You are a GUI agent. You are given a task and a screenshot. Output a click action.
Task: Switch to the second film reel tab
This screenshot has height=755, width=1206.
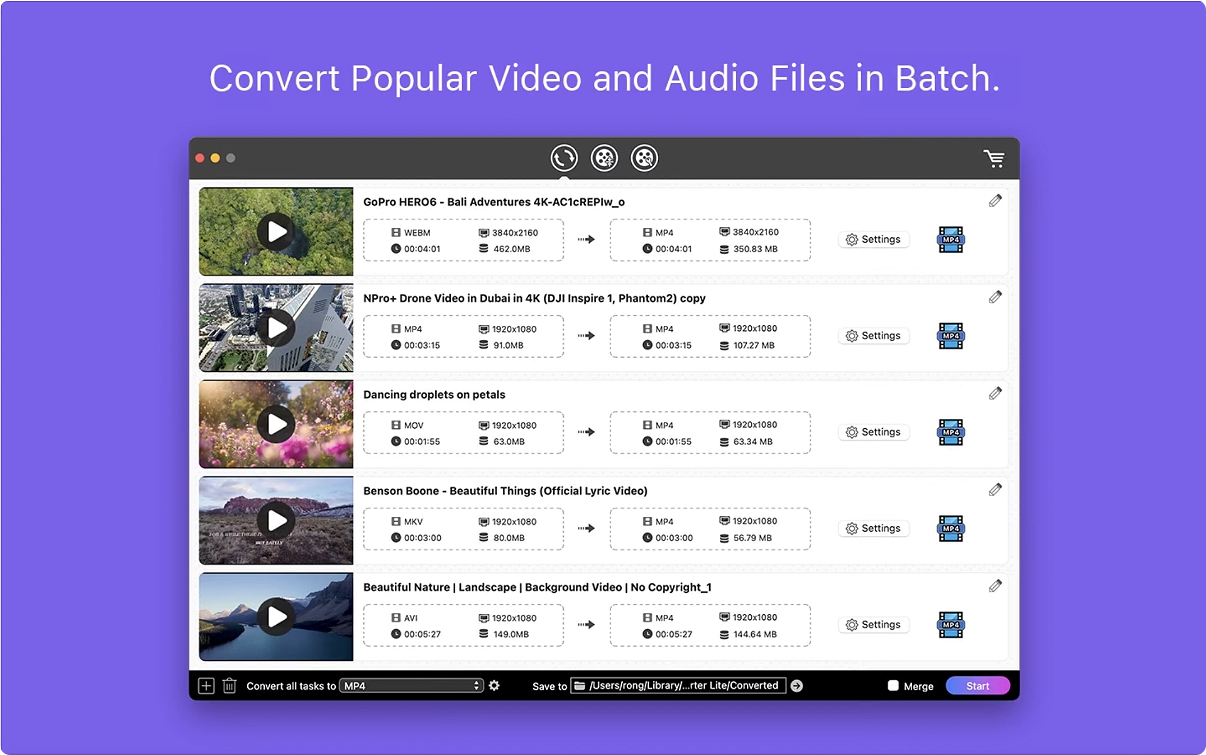point(604,158)
